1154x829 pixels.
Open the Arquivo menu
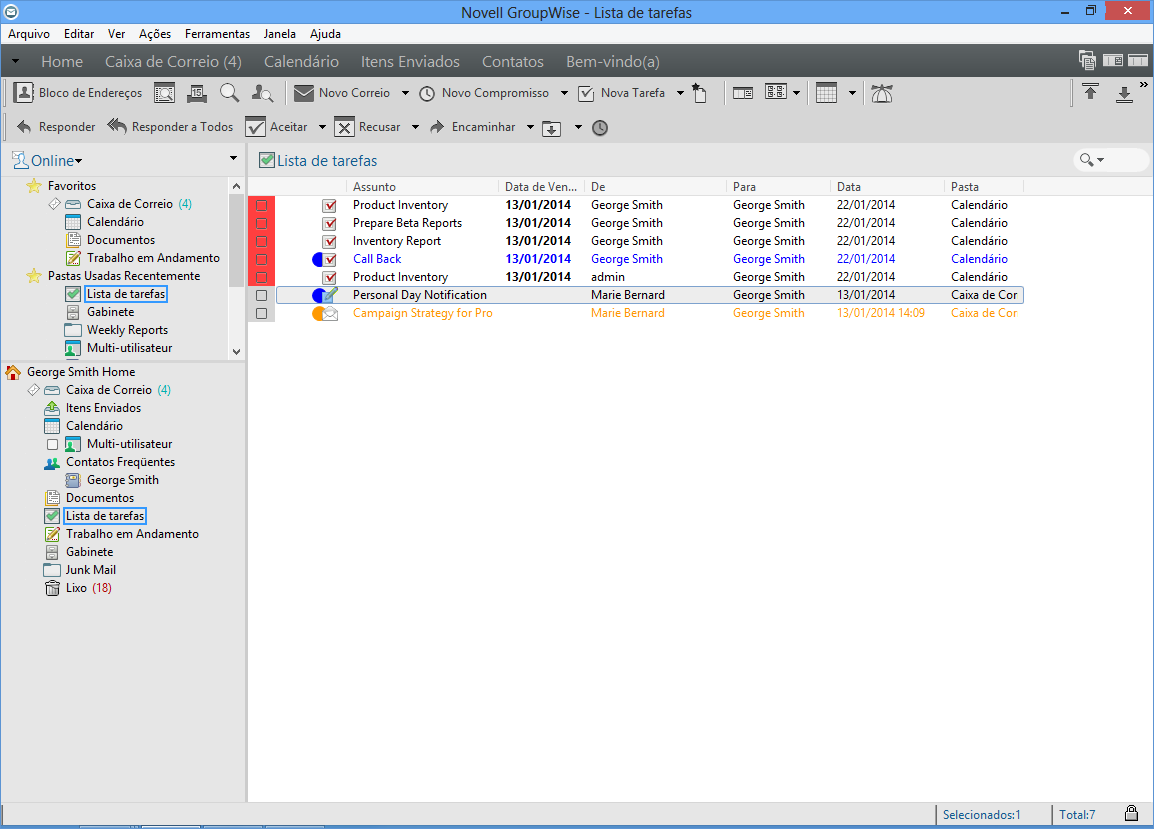[29, 34]
